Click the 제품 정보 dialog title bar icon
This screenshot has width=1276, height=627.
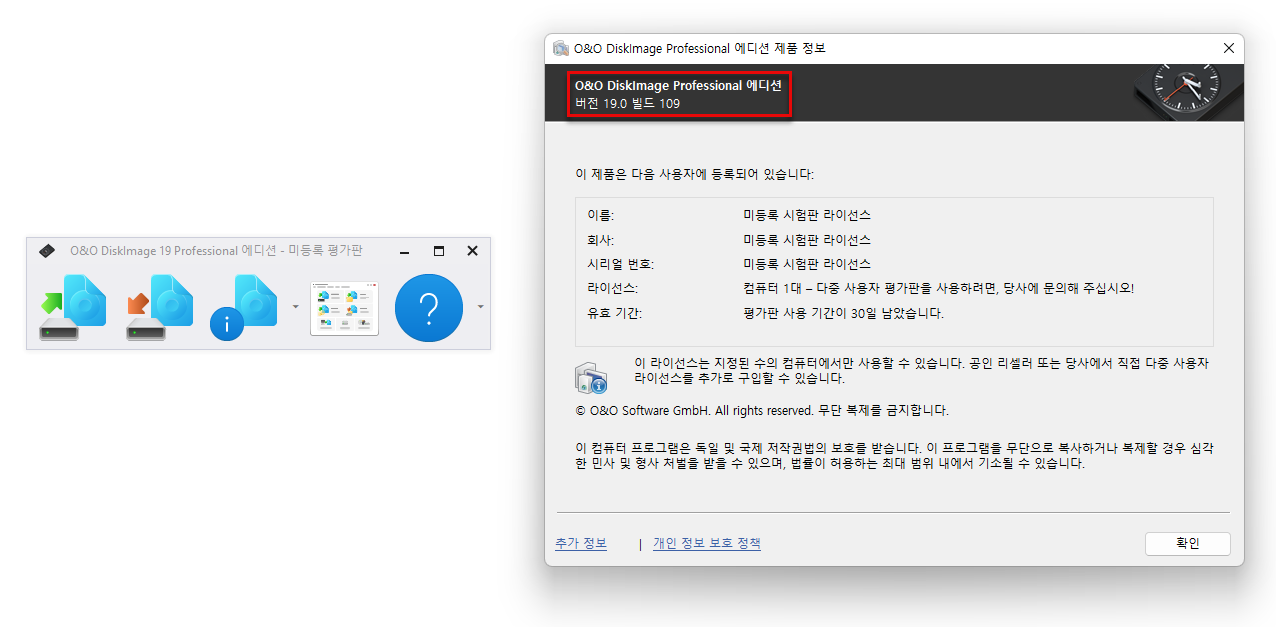pos(561,49)
